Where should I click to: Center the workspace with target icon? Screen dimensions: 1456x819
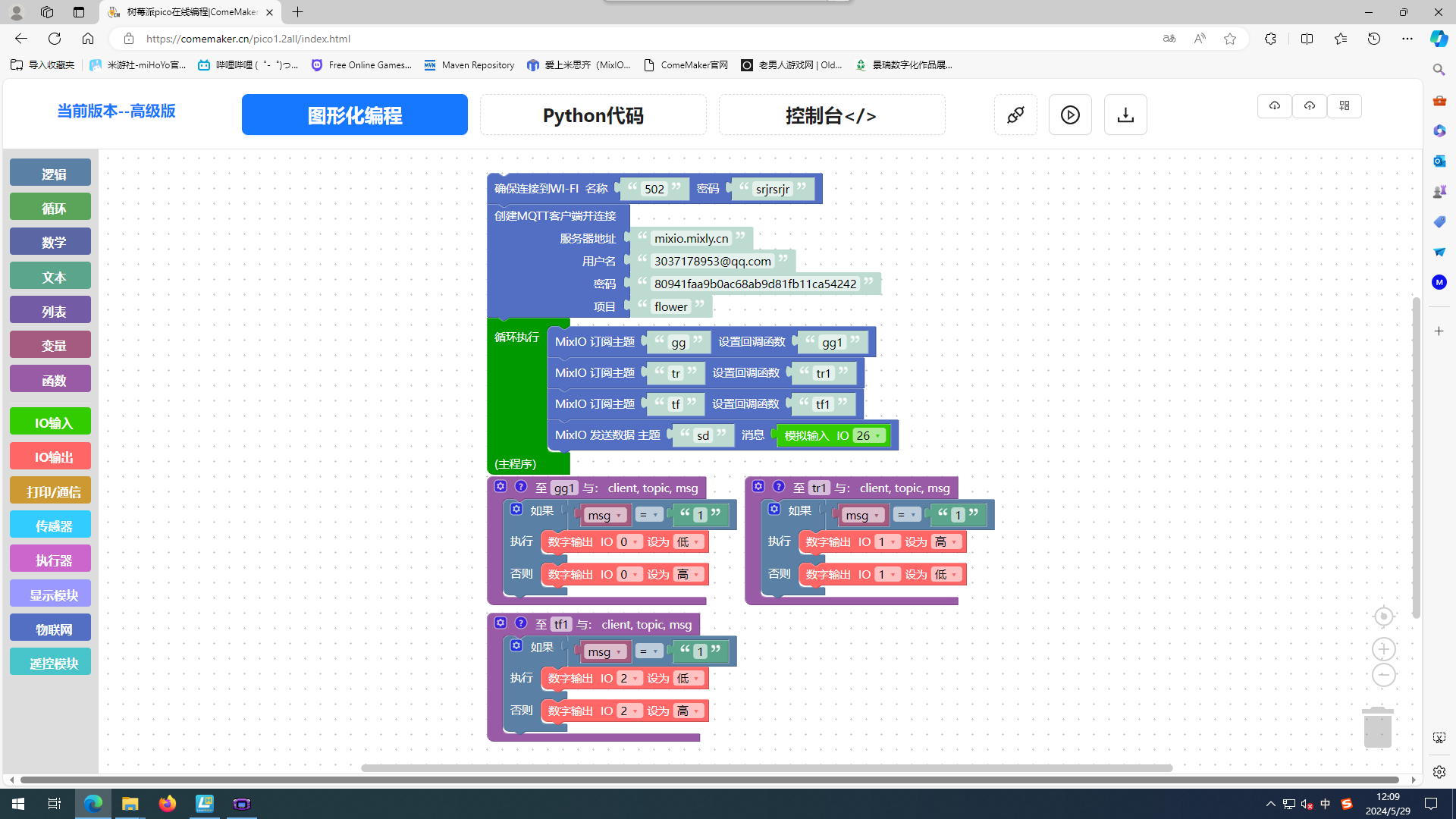click(x=1383, y=617)
